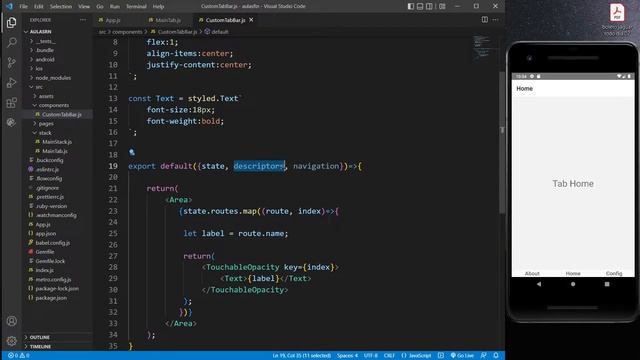640x360 pixels.
Task: Click Spaces: 4 indentation in status bar
Action: click(347, 356)
